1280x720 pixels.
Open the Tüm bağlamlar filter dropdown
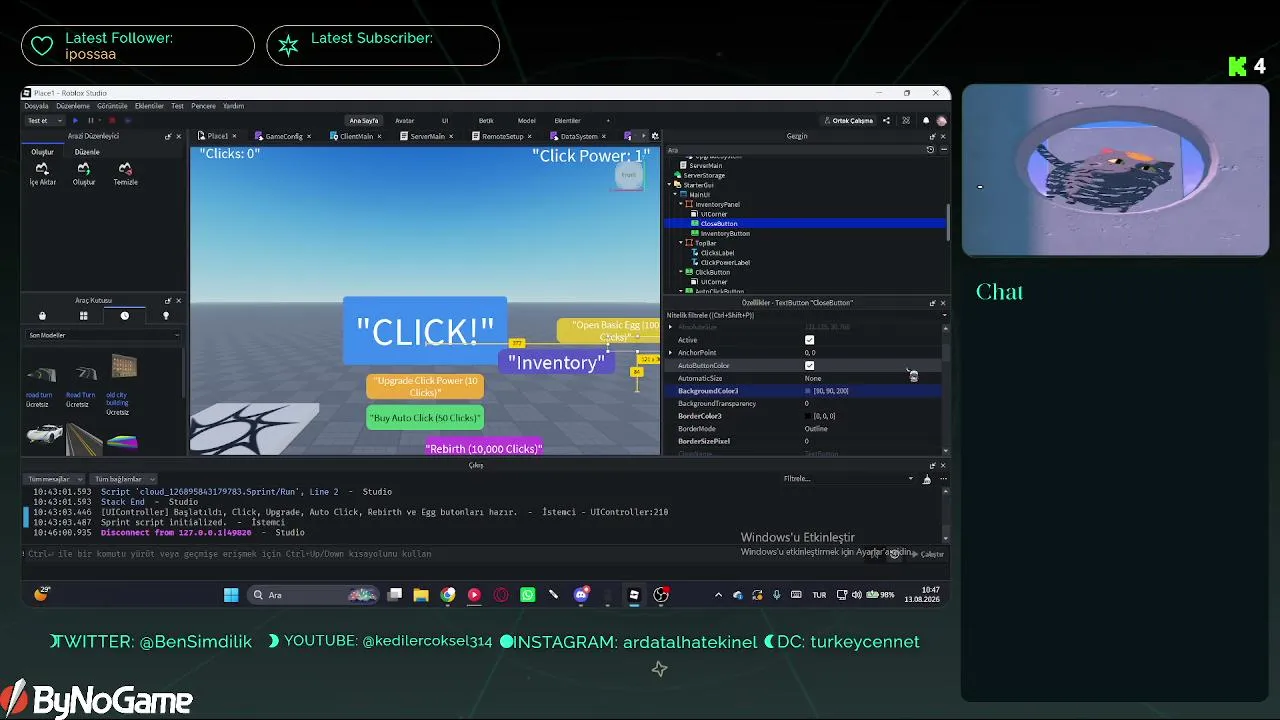(x=124, y=479)
